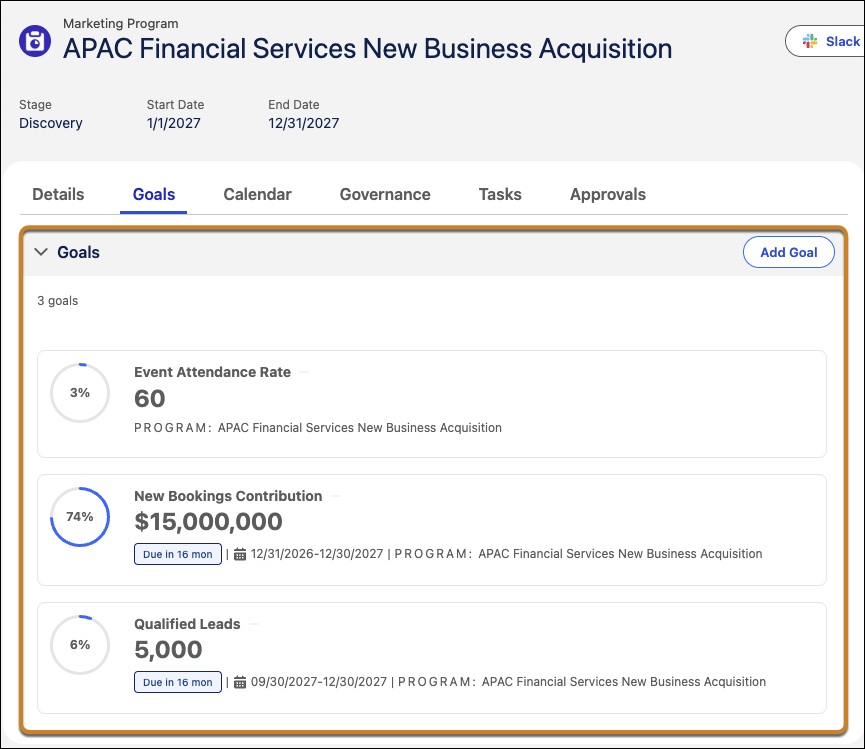Click the Stage value Discovery
This screenshot has height=749, width=865.
click(51, 123)
